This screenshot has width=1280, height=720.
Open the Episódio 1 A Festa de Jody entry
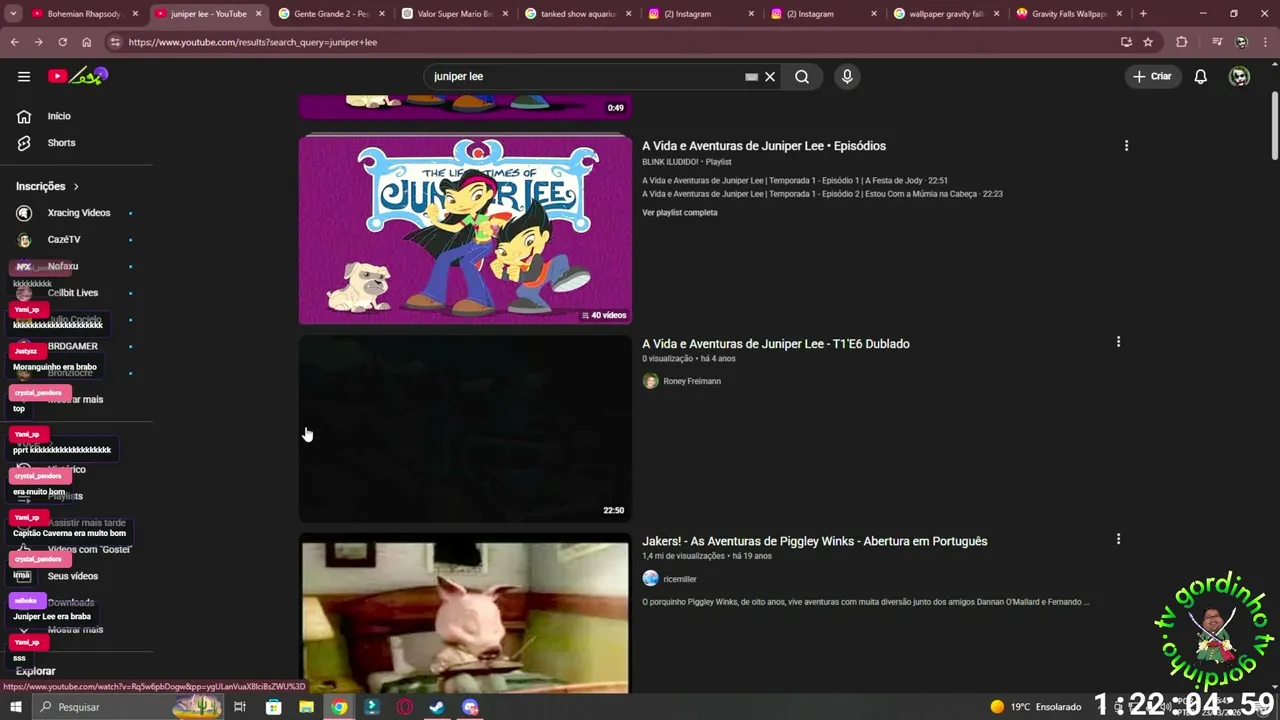pyautogui.click(x=795, y=181)
